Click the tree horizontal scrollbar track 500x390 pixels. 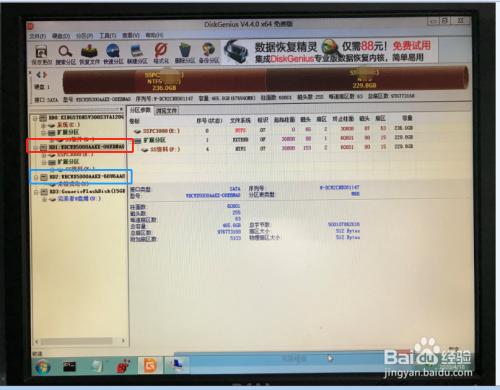(x=80, y=341)
